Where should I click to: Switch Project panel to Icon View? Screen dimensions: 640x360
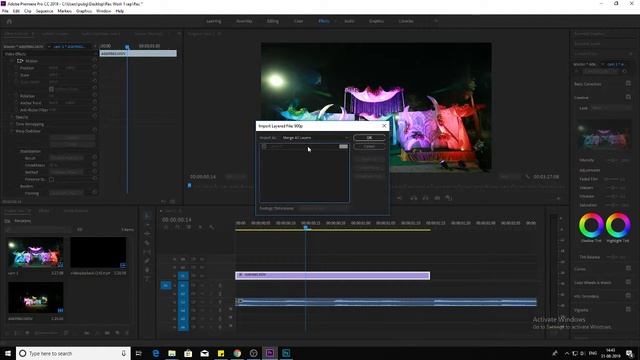pos(17,333)
